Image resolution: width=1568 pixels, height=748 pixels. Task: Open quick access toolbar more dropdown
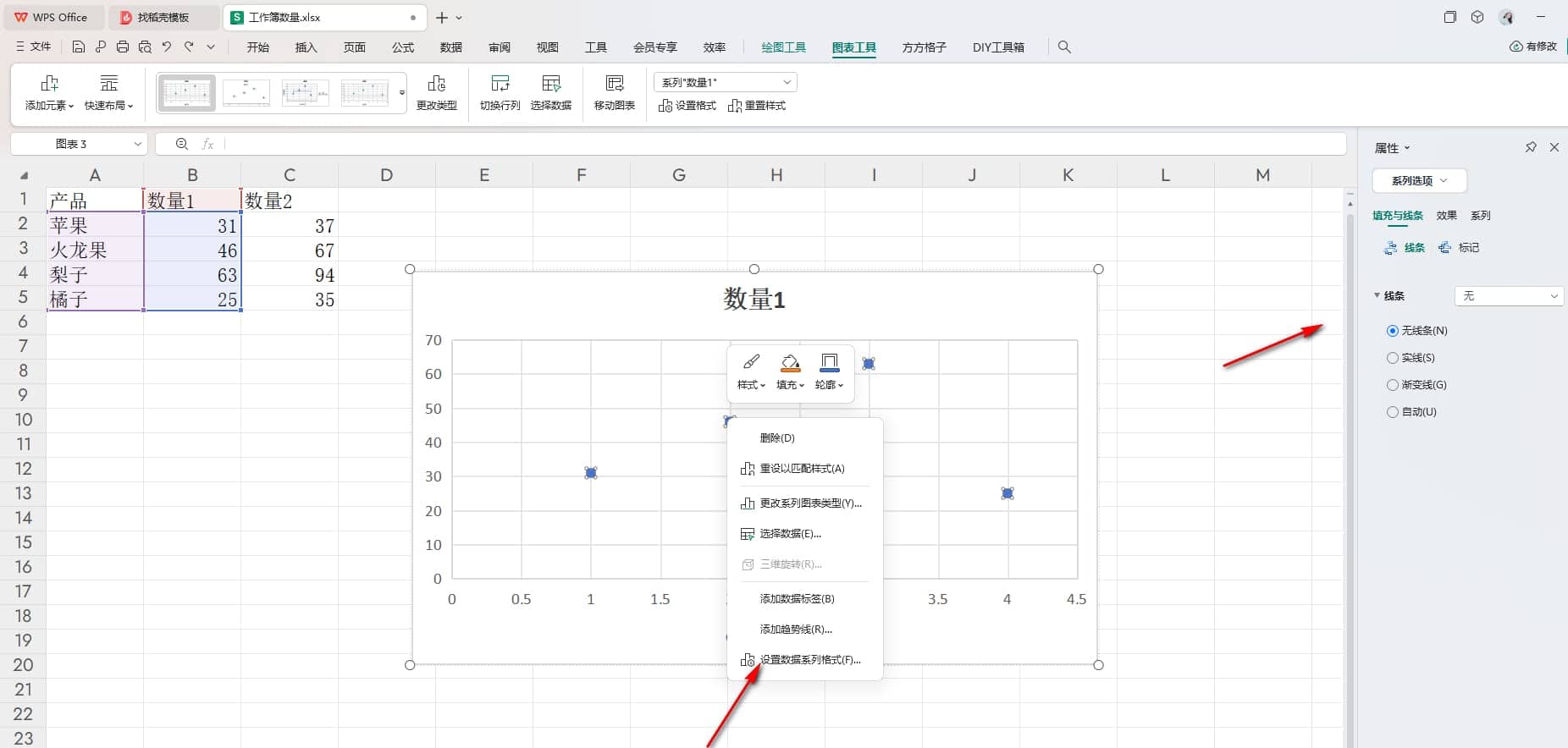pyautogui.click(x=211, y=47)
